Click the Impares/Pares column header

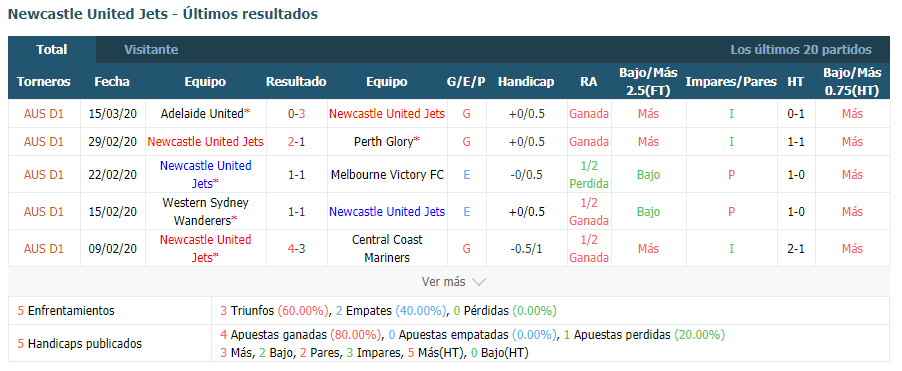pyautogui.click(x=731, y=82)
